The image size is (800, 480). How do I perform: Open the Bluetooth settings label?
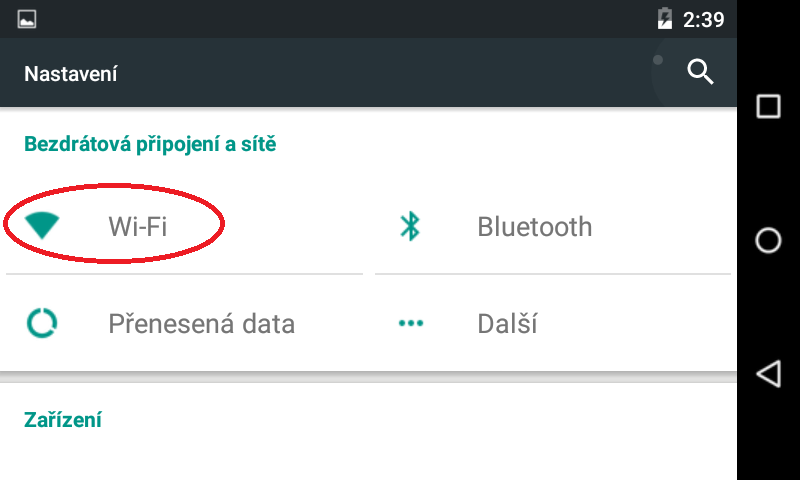534,226
